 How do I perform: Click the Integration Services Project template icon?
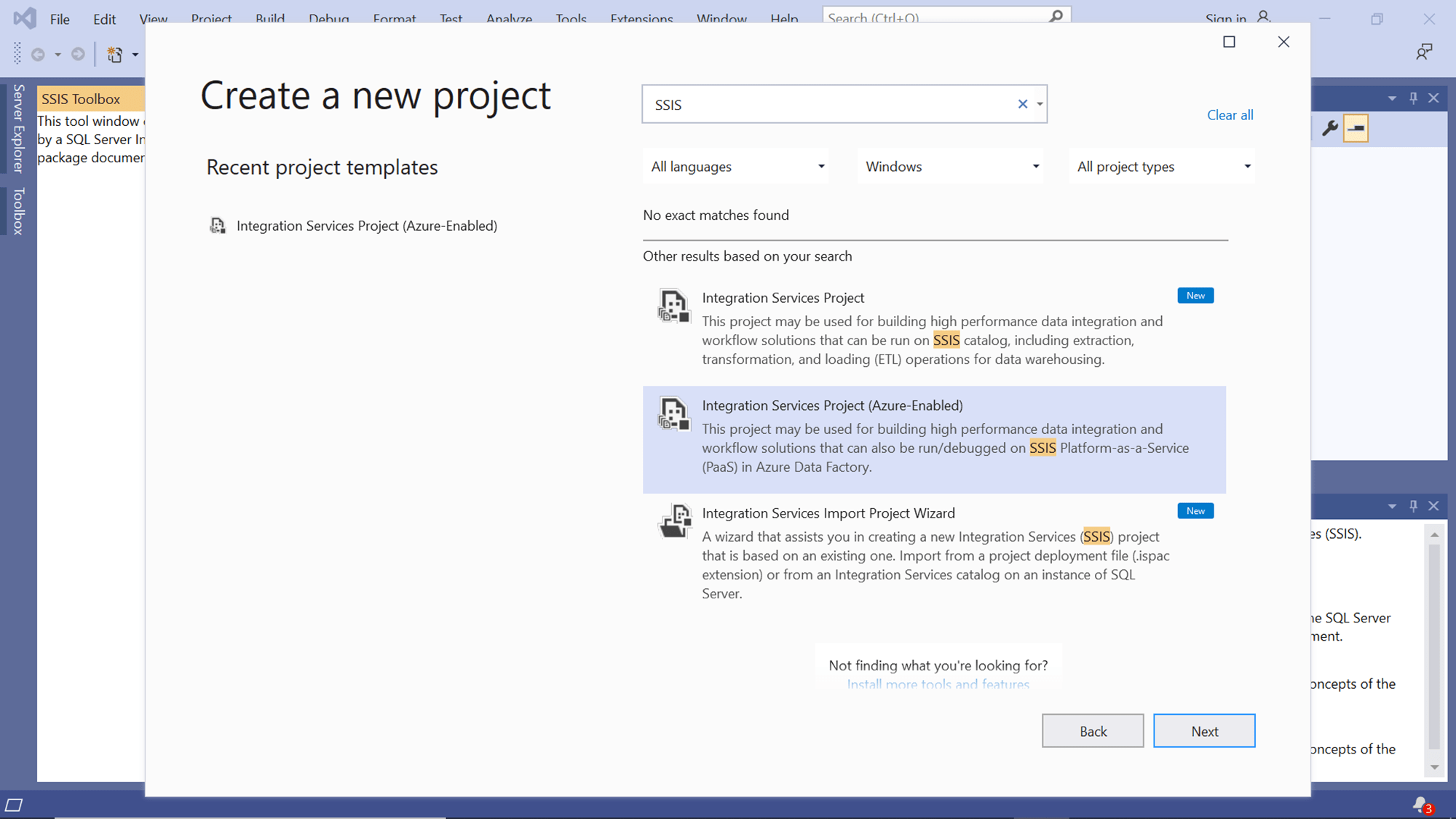673,306
